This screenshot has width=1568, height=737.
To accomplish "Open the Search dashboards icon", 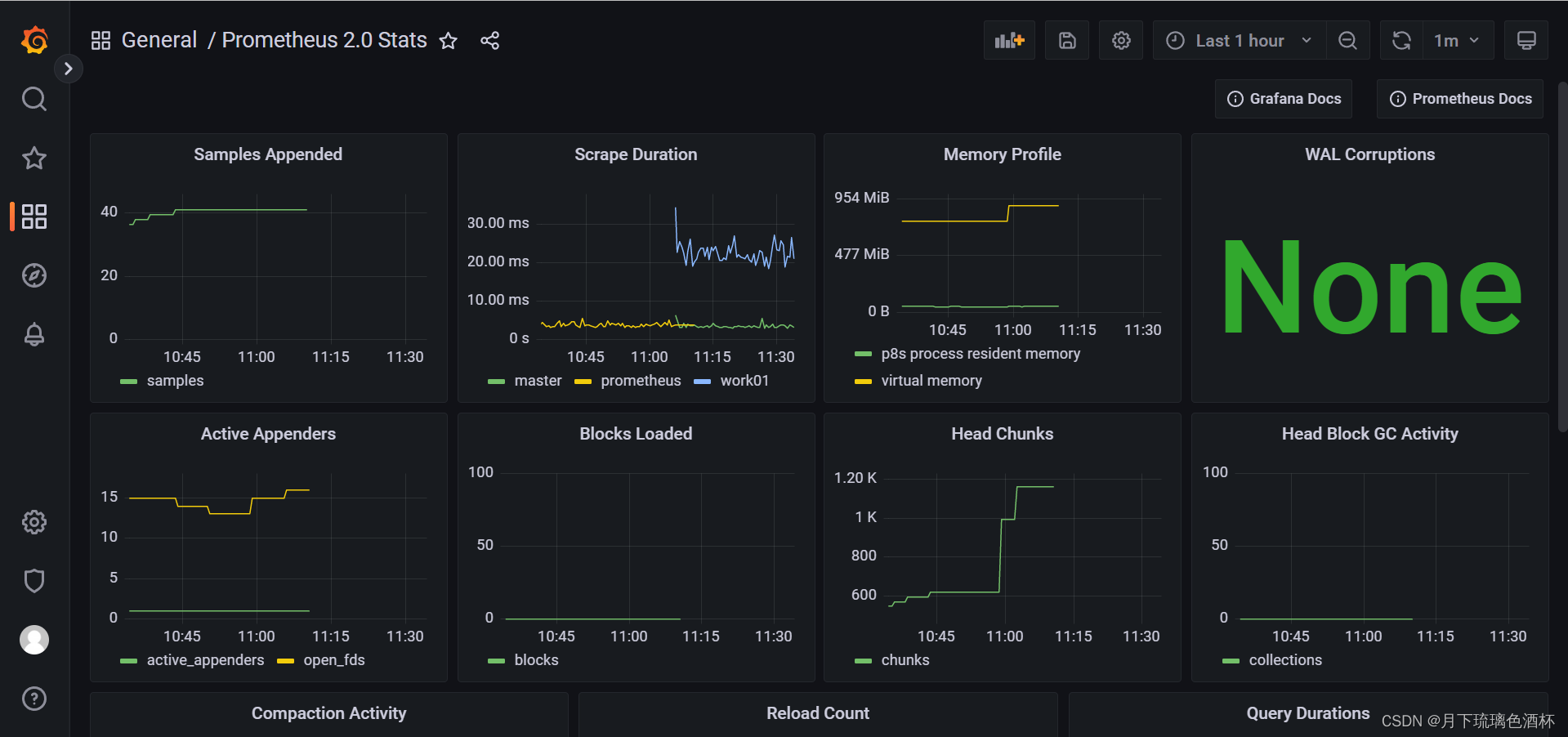I will pyautogui.click(x=34, y=99).
